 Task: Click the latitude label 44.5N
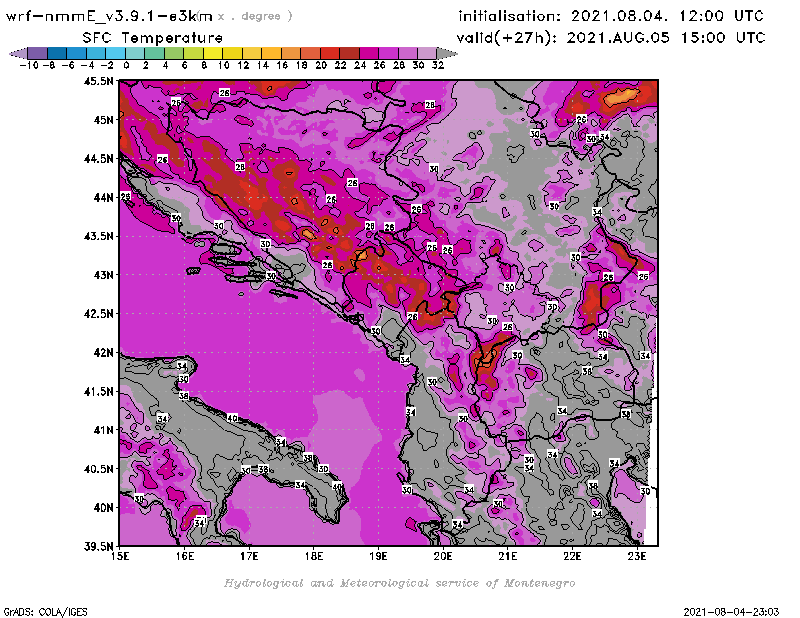(99, 159)
